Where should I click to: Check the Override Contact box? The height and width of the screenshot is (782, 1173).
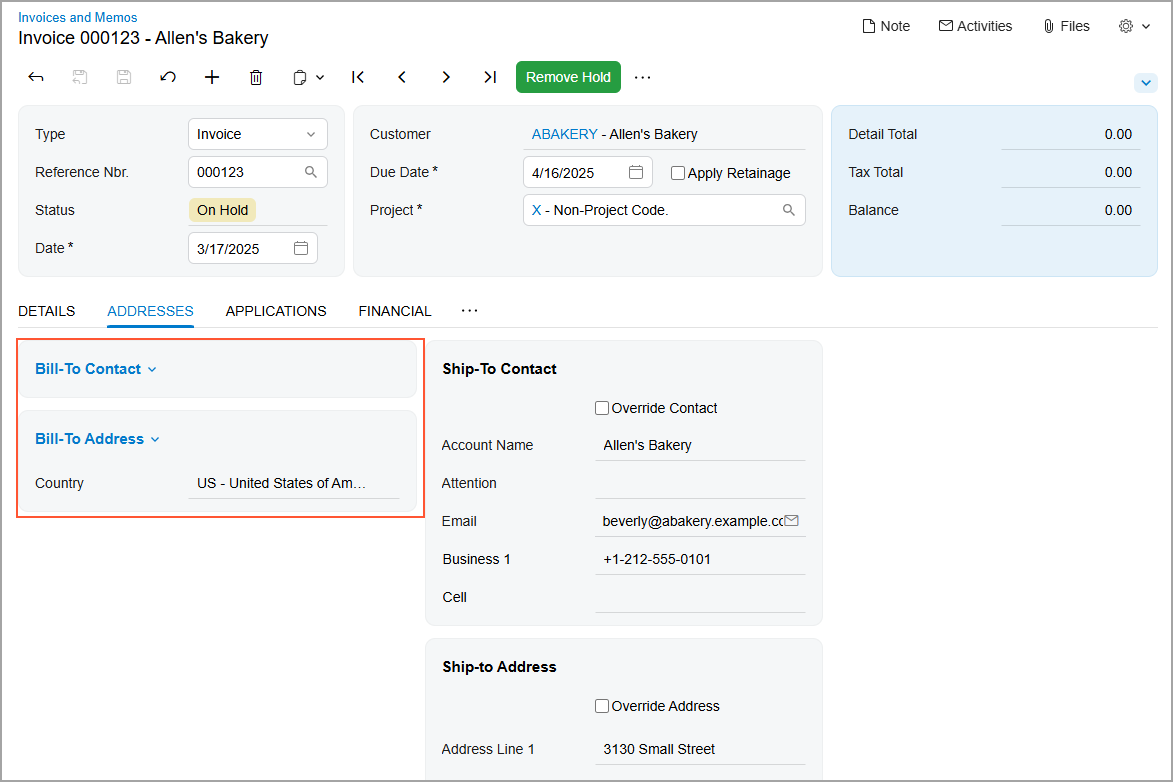[x=602, y=408]
